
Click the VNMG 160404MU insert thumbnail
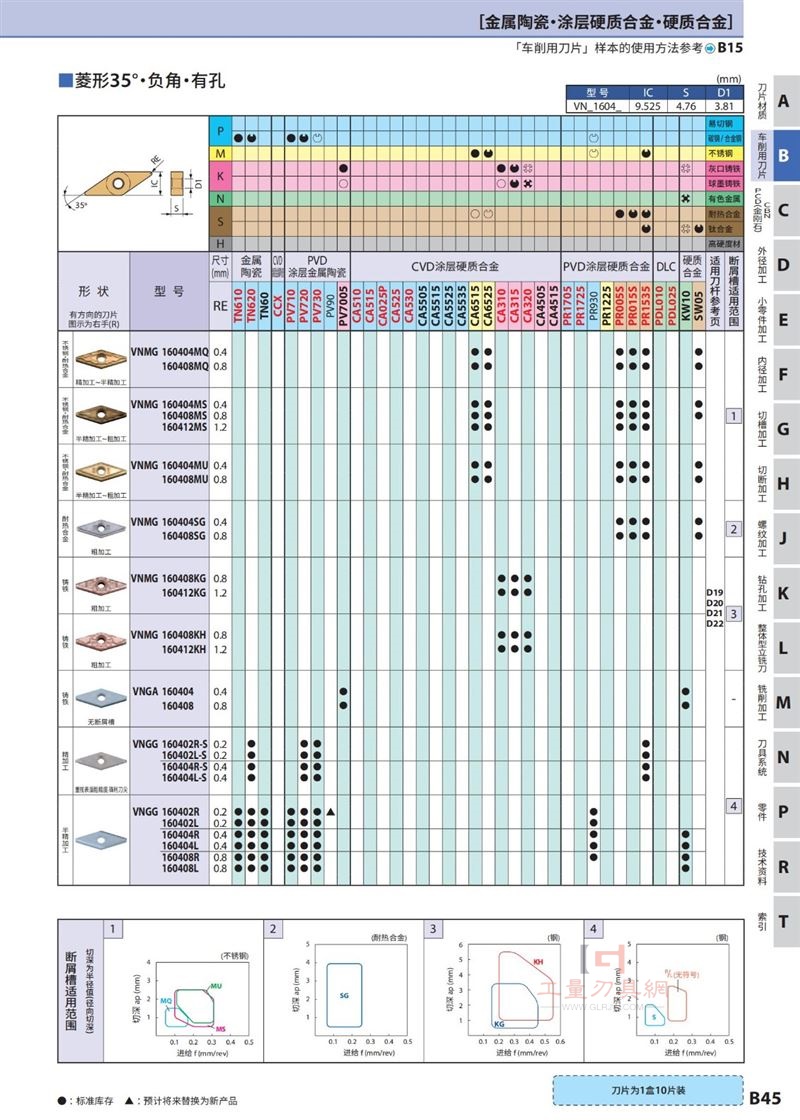click(101, 471)
